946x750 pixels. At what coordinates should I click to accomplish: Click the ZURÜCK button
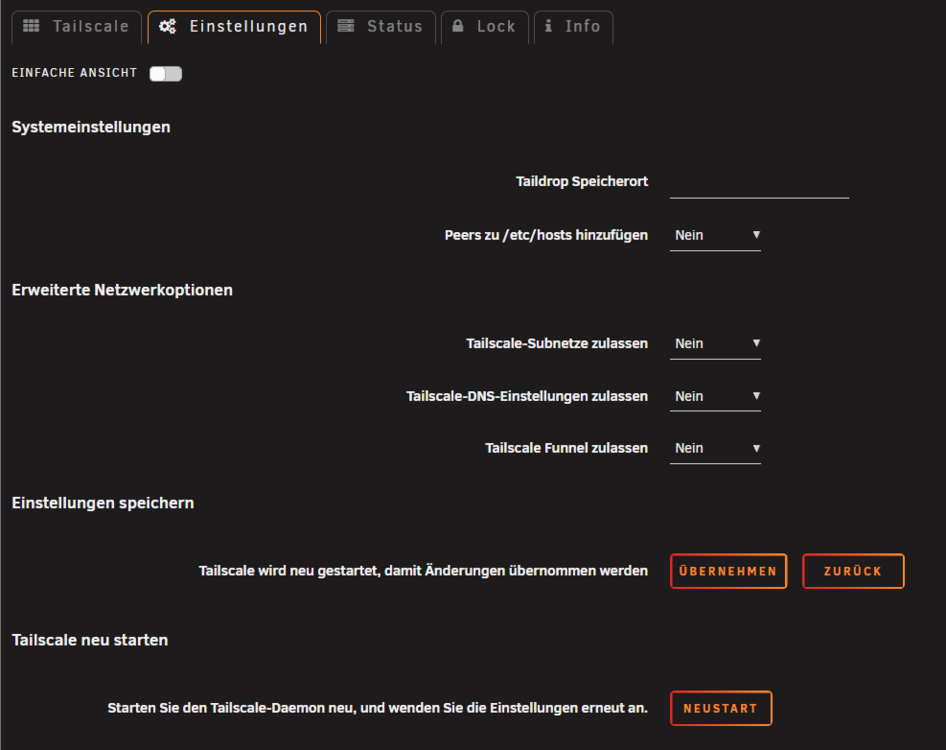pyautogui.click(x=853, y=571)
